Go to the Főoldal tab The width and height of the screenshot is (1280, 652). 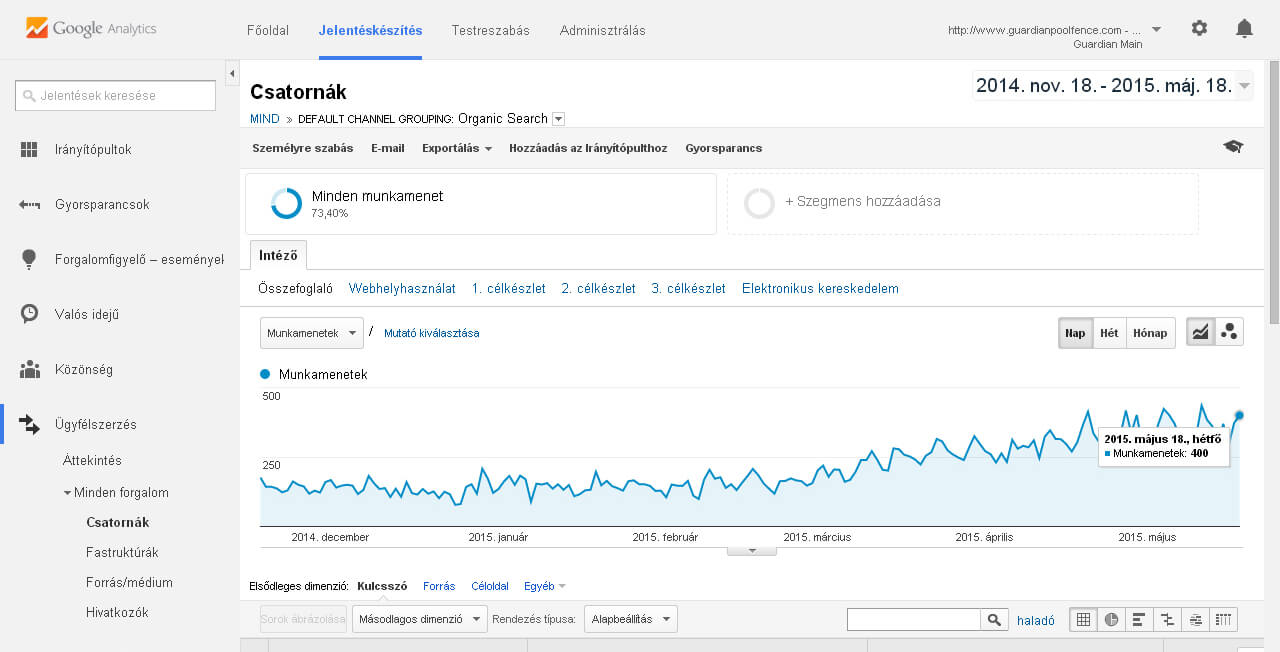(x=268, y=30)
